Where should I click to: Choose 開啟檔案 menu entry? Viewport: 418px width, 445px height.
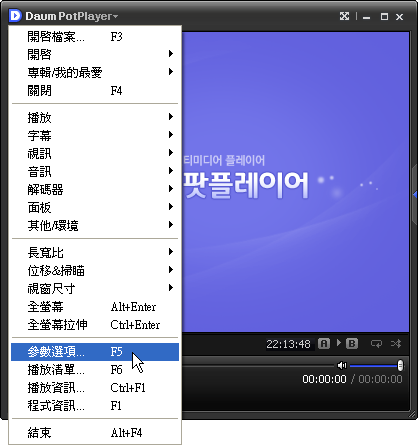95,36
